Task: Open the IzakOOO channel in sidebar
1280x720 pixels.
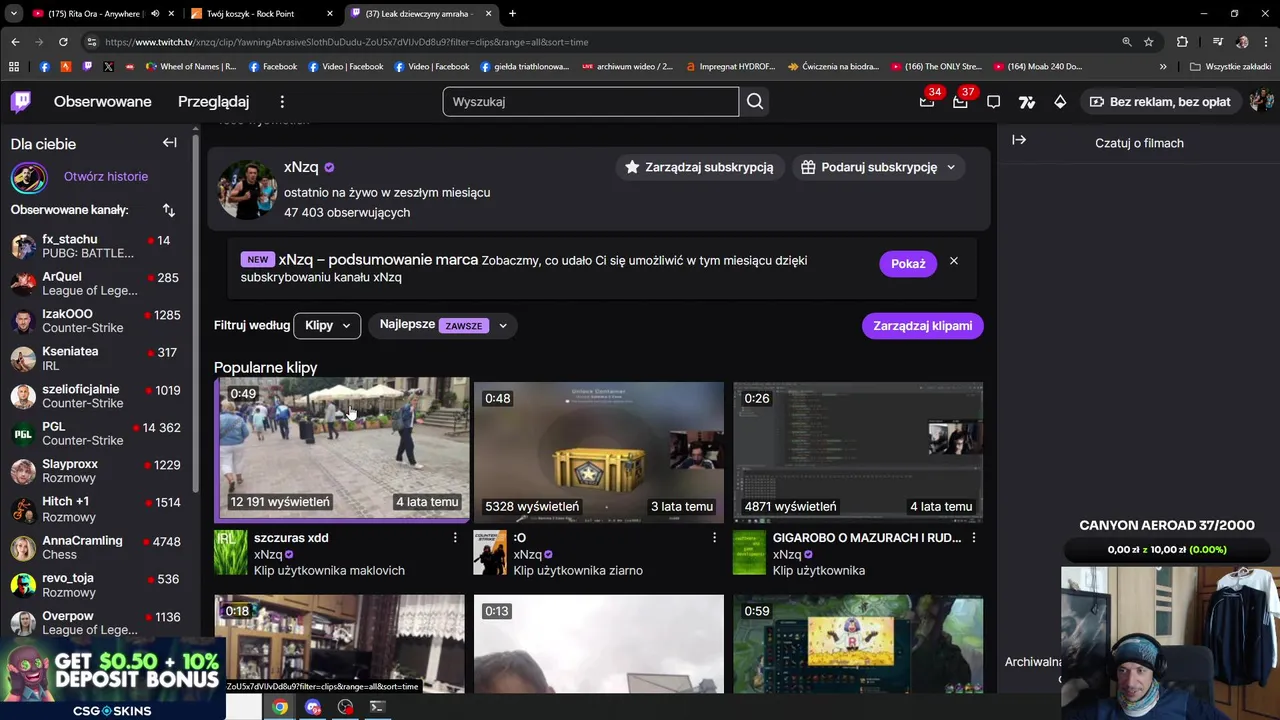Action: pos(97,321)
